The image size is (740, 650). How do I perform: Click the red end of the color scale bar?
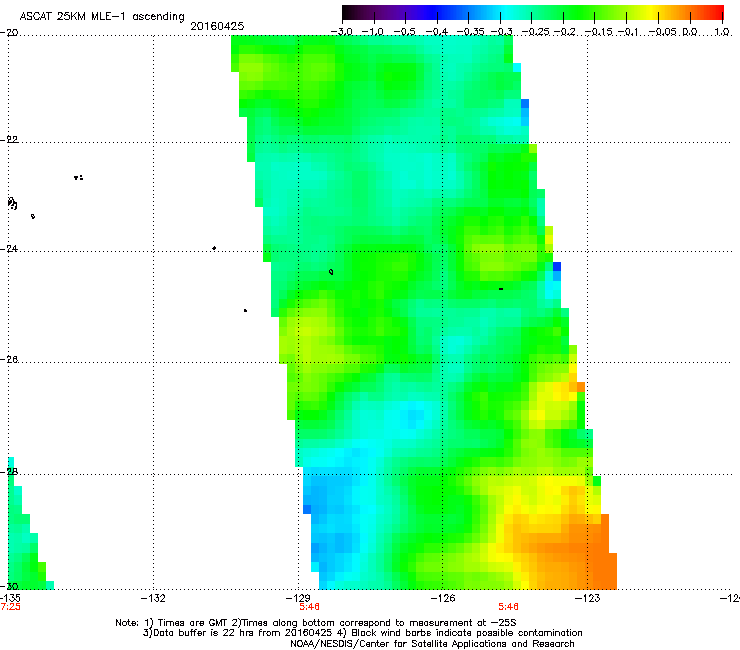(x=715, y=12)
